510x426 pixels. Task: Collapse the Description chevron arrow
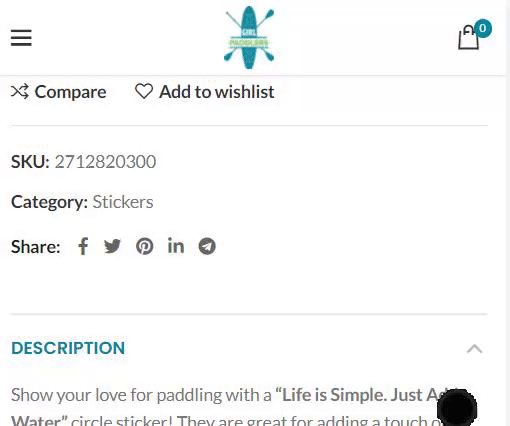point(474,349)
